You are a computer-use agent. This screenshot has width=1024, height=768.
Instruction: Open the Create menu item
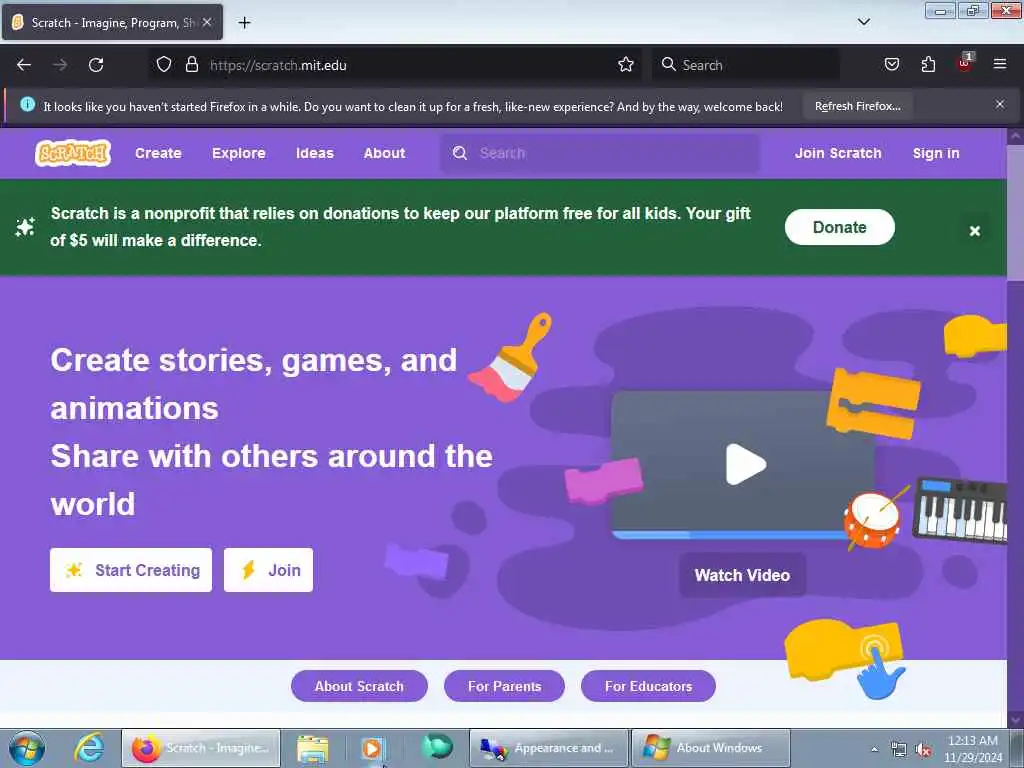click(158, 153)
